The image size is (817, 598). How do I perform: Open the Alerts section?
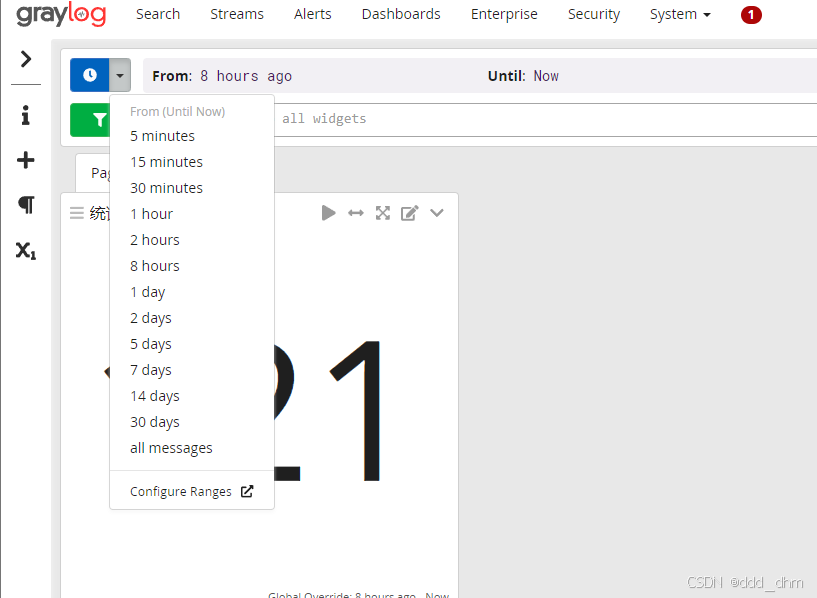pos(313,14)
